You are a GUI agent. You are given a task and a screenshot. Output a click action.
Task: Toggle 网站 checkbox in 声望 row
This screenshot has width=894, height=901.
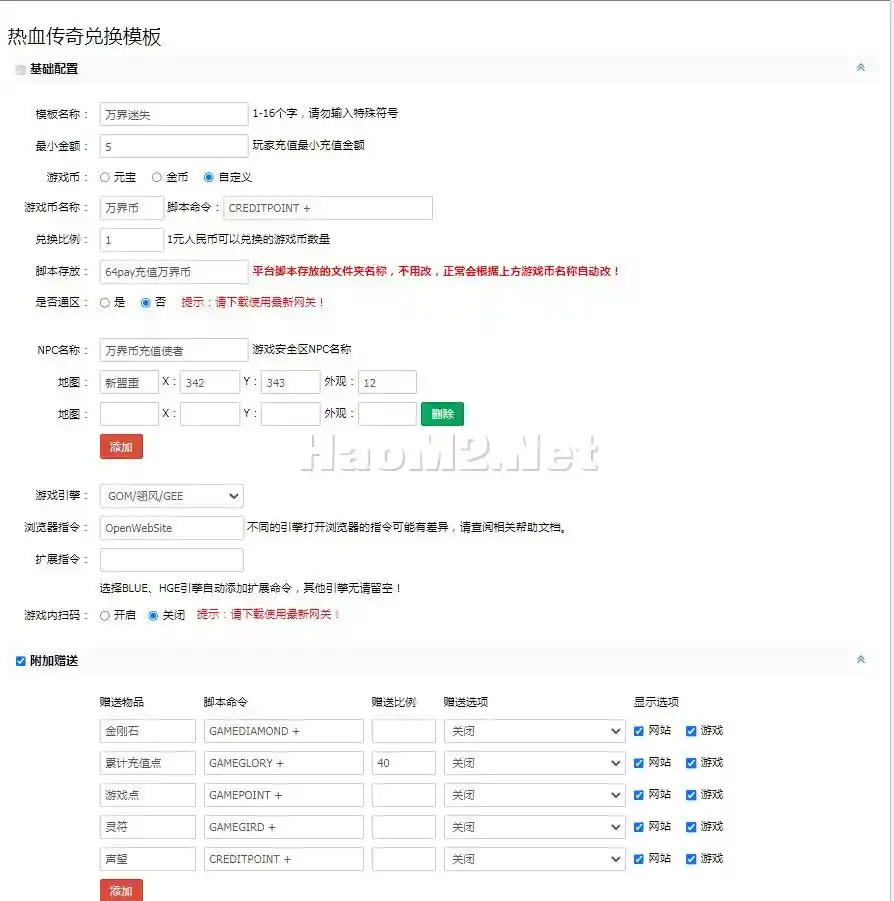(x=638, y=859)
